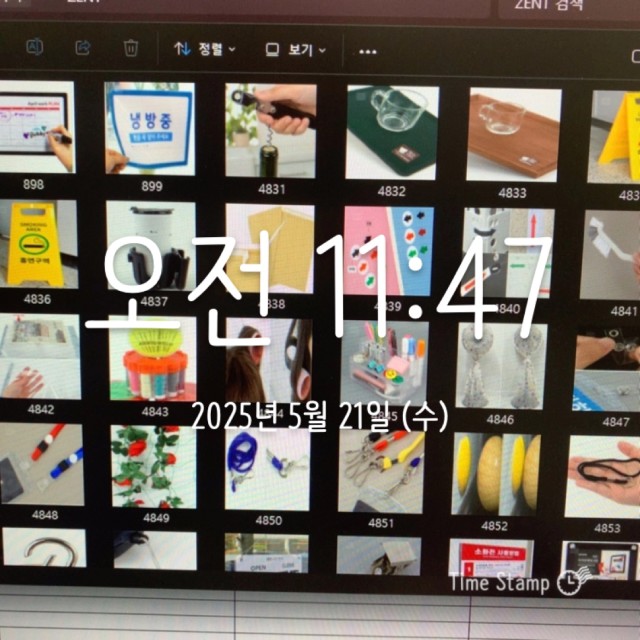Select the hair accessory thumbnail beside 4843
This screenshot has width=640, height=640.
click(x=269, y=361)
